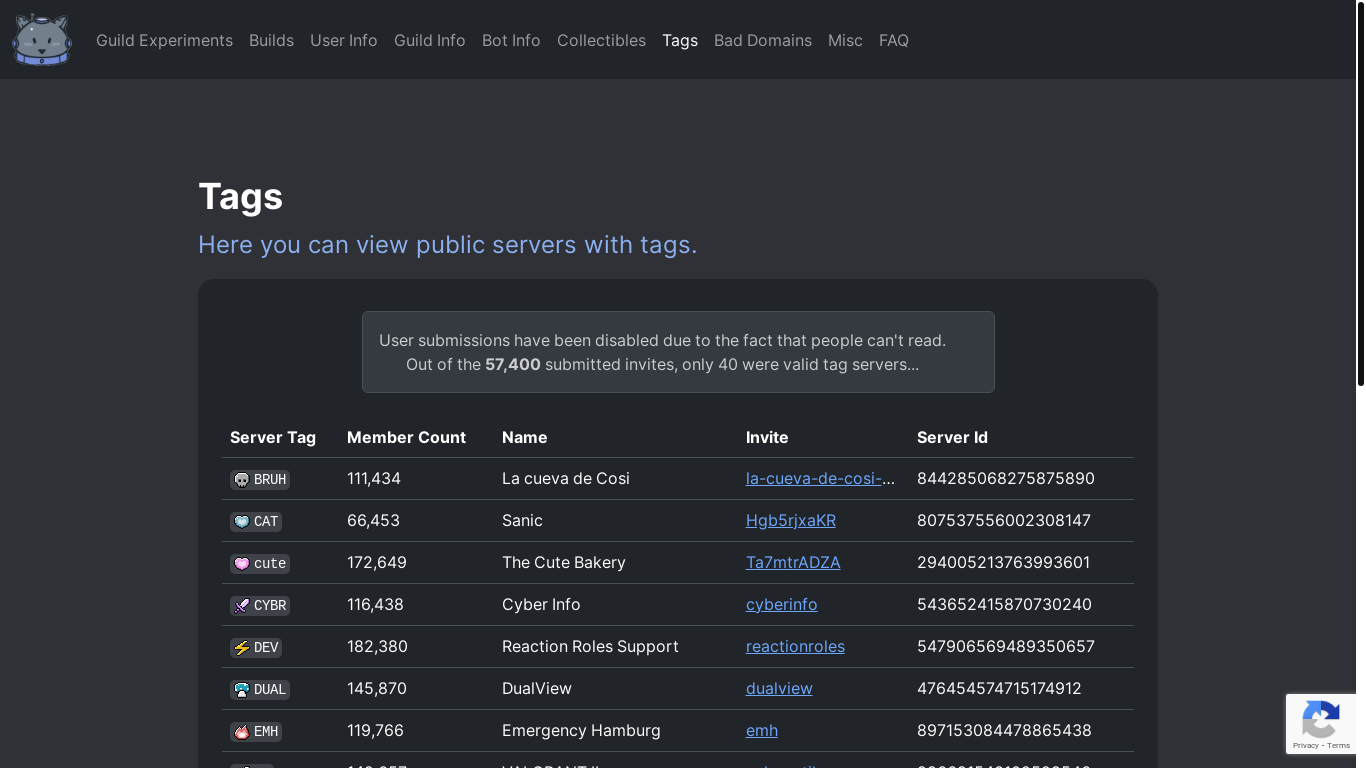Viewport: 1366px width, 768px height.
Task: Click the purple sword icon on CYBR tag
Action: pyautogui.click(x=241, y=606)
